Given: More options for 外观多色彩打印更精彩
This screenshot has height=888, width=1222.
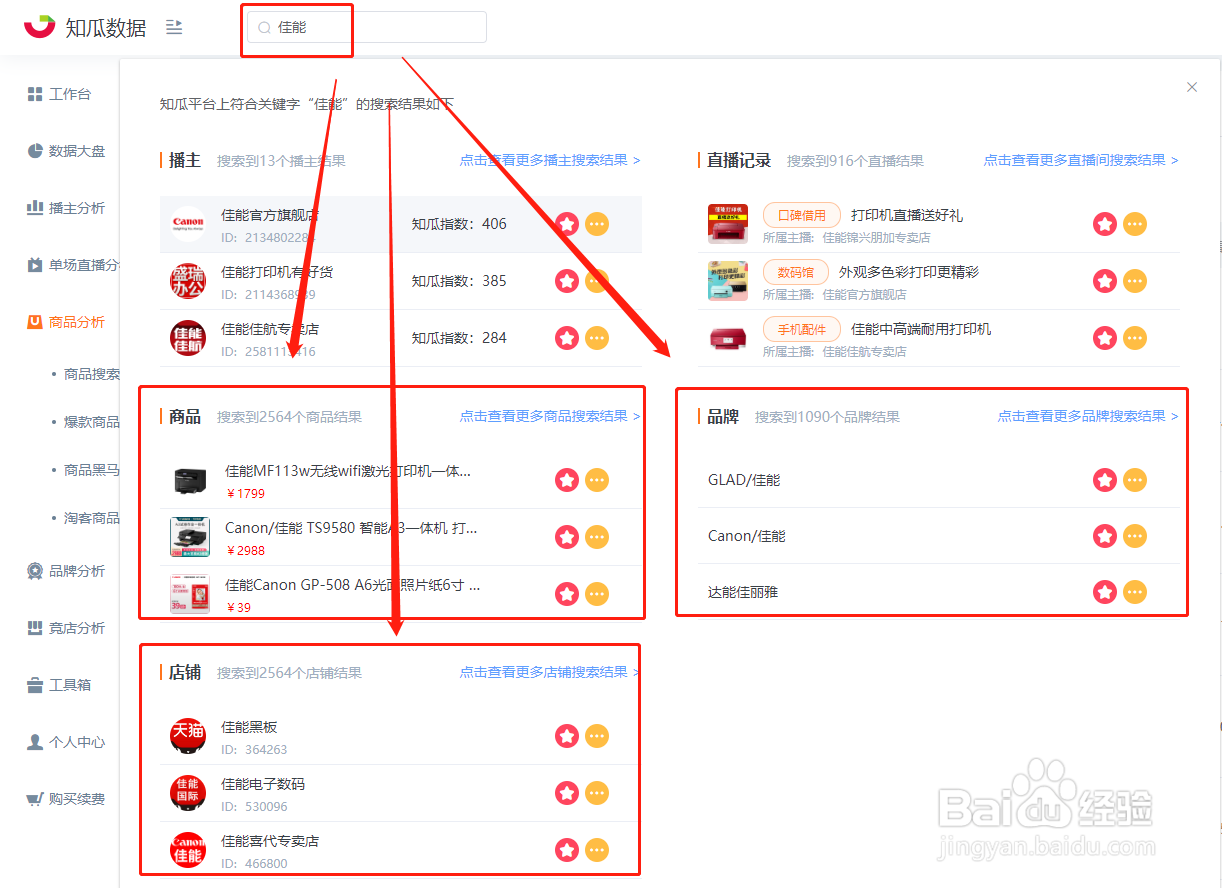Looking at the screenshot, I should (x=1135, y=281).
